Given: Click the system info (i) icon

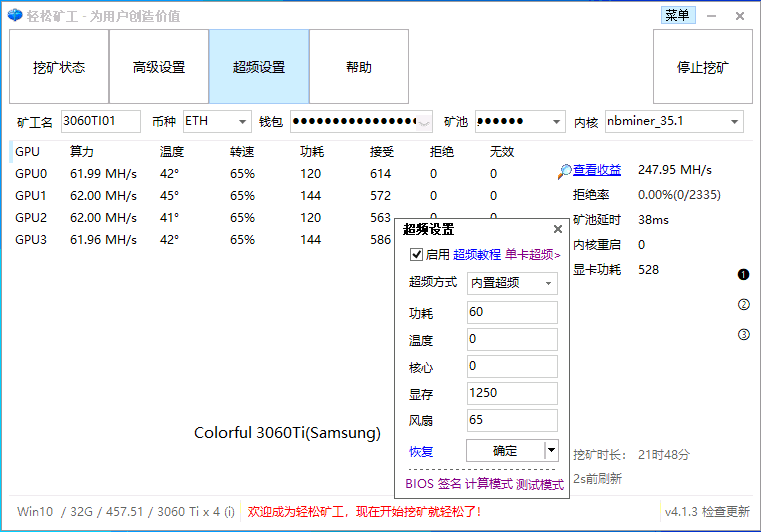Looking at the screenshot, I should pyautogui.click(x=229, y=512).
